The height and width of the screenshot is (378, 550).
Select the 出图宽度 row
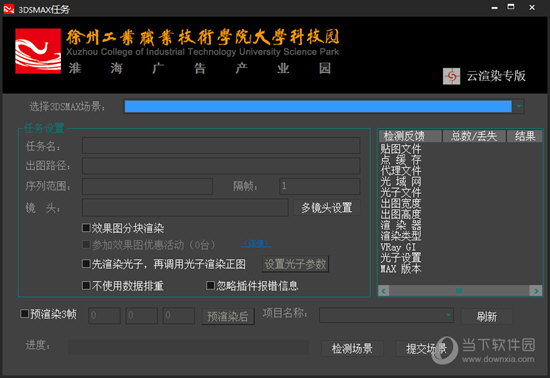[x=401, y=203]
